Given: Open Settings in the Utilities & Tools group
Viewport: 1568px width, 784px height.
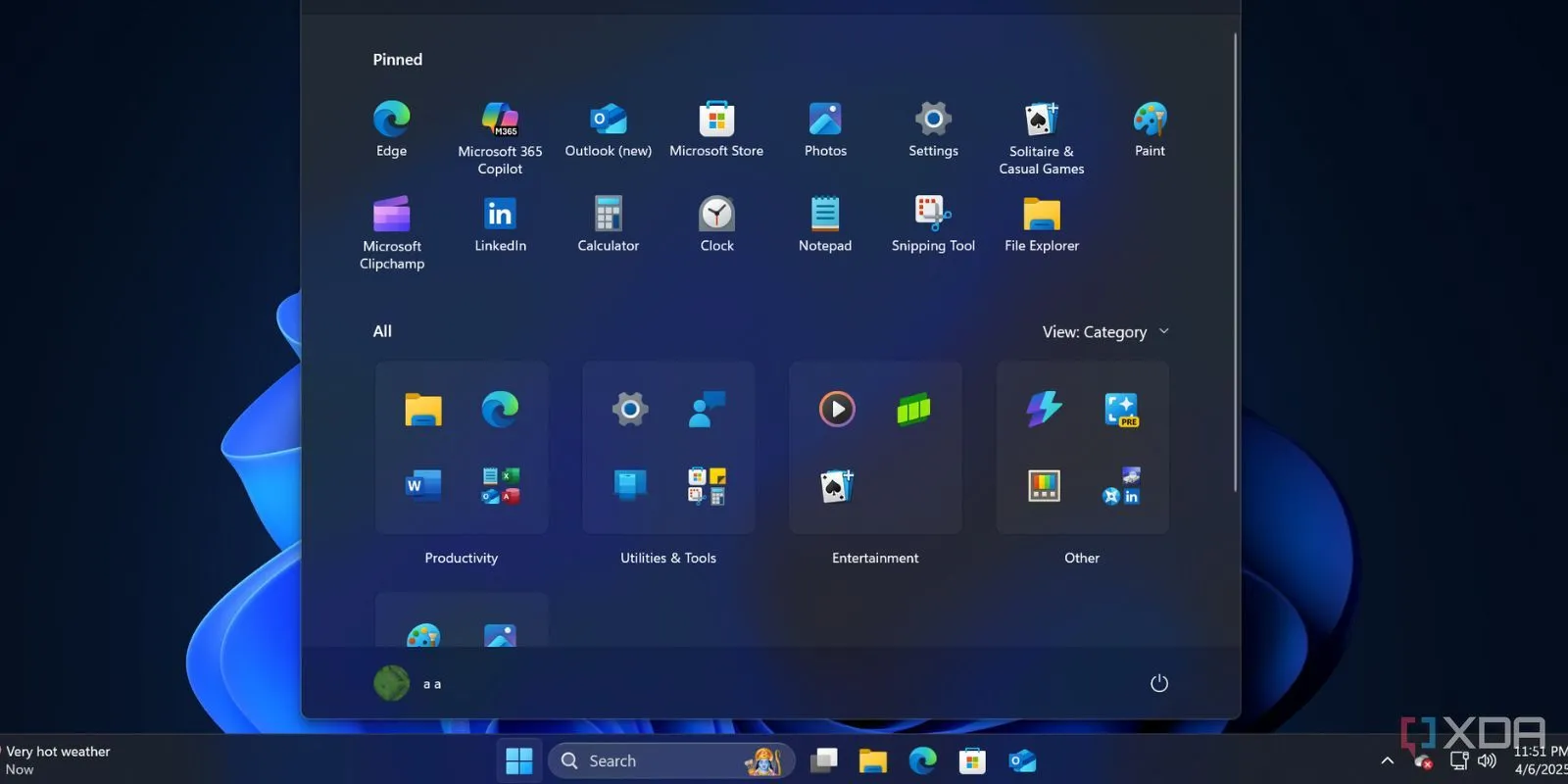Looking at the screenshot, I should click(x=630, y=409).
